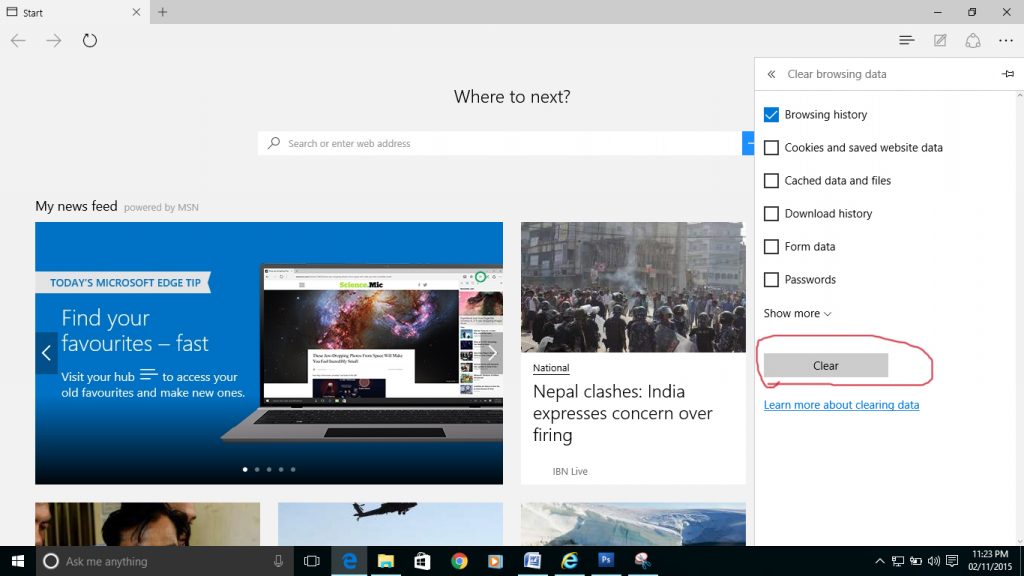
Task: Open File Explorer from taskbar
Action: [386, 561]
